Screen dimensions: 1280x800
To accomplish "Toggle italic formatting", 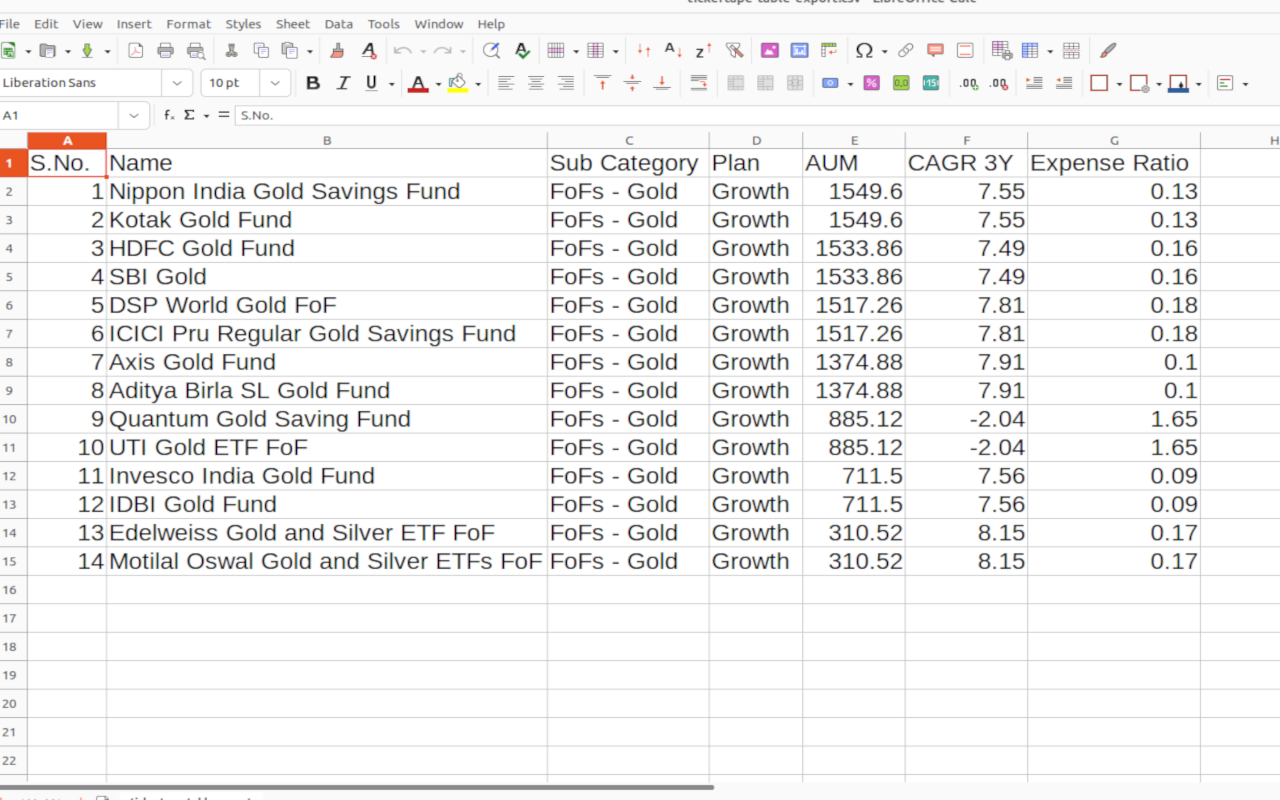I will coord(343,84).
